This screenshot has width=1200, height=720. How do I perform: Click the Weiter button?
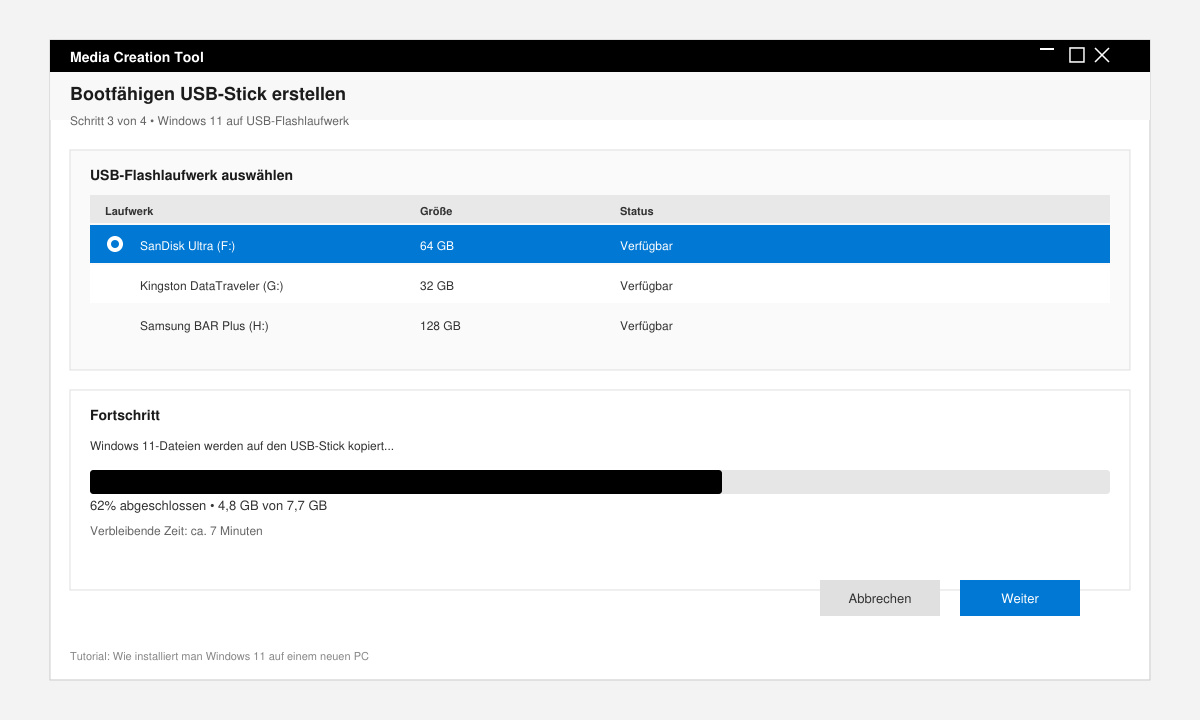(x=1019, y=598)
